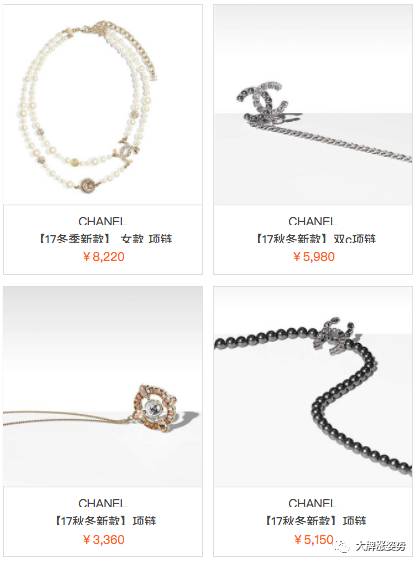Click the WeChat watermark icon
The height and width of the screenshot is (564, 418).
click(x=343, y=546)
